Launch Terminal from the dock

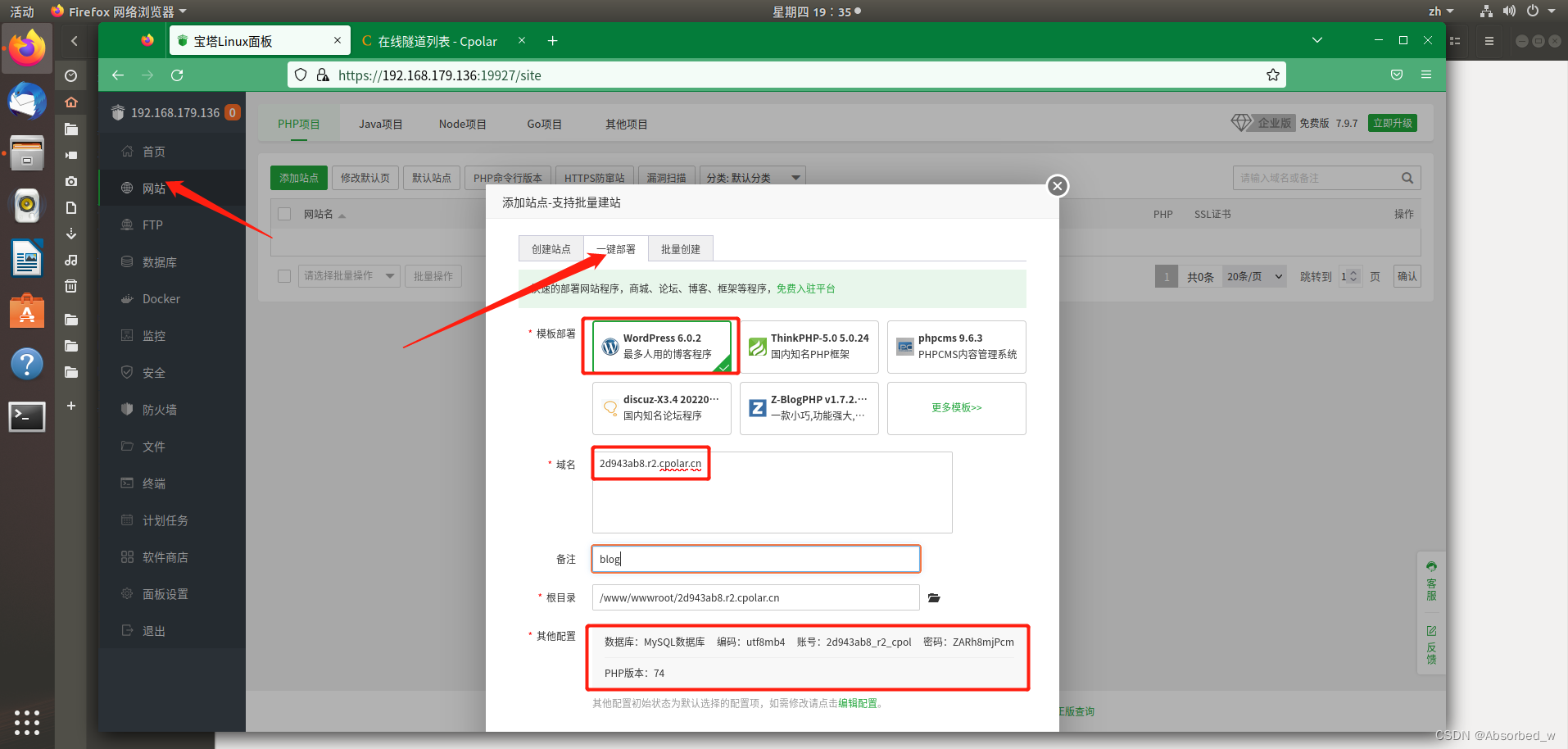[x=27, y=416]
